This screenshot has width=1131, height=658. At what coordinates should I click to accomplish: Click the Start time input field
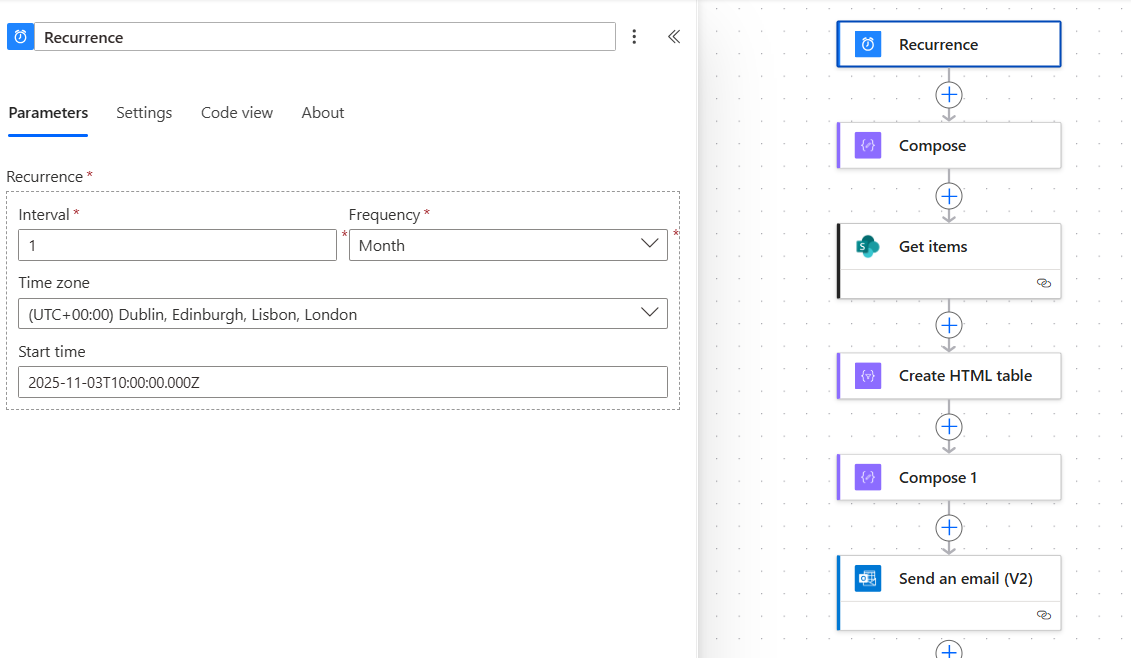point(343,382)
